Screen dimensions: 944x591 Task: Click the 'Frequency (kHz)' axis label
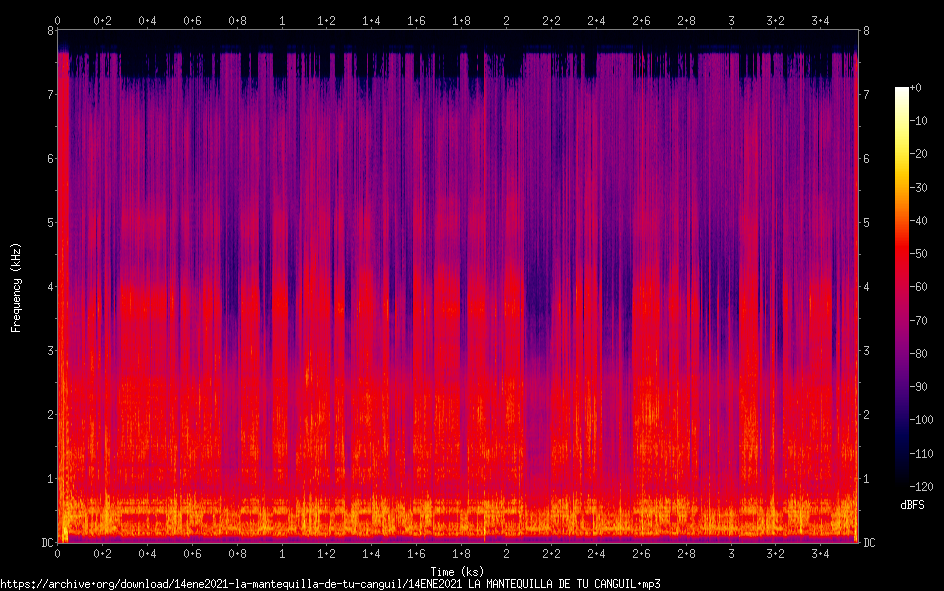tap(16, 288)
